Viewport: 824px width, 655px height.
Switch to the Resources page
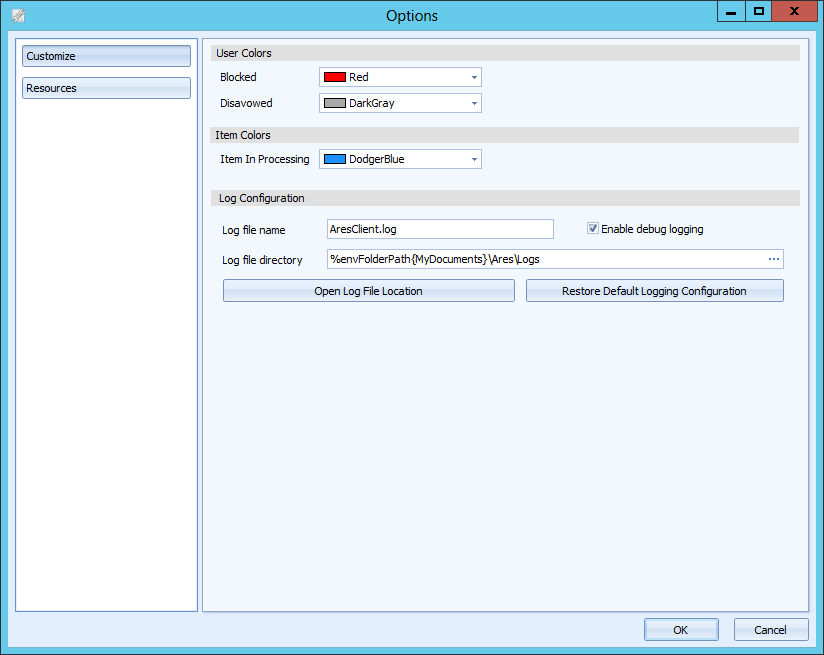click(x=105, y=88)
